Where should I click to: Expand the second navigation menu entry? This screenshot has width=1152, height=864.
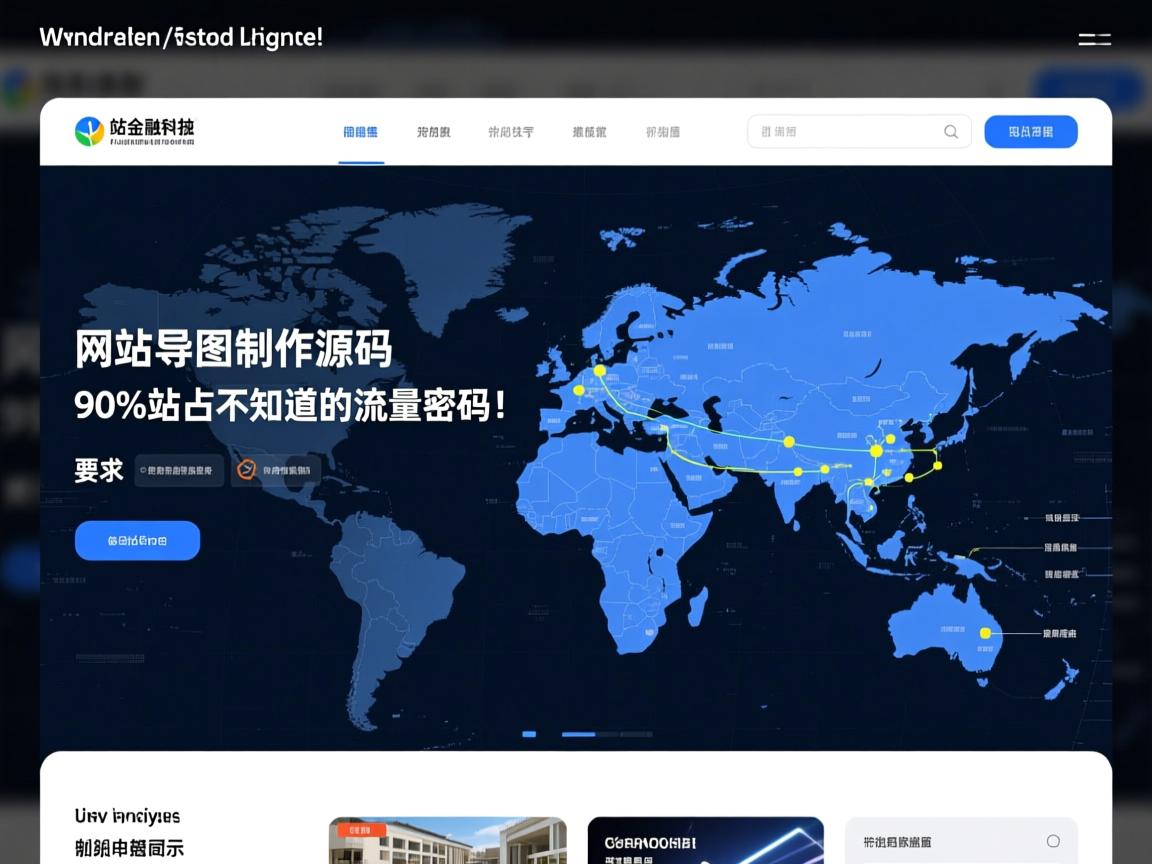(432, 131)
